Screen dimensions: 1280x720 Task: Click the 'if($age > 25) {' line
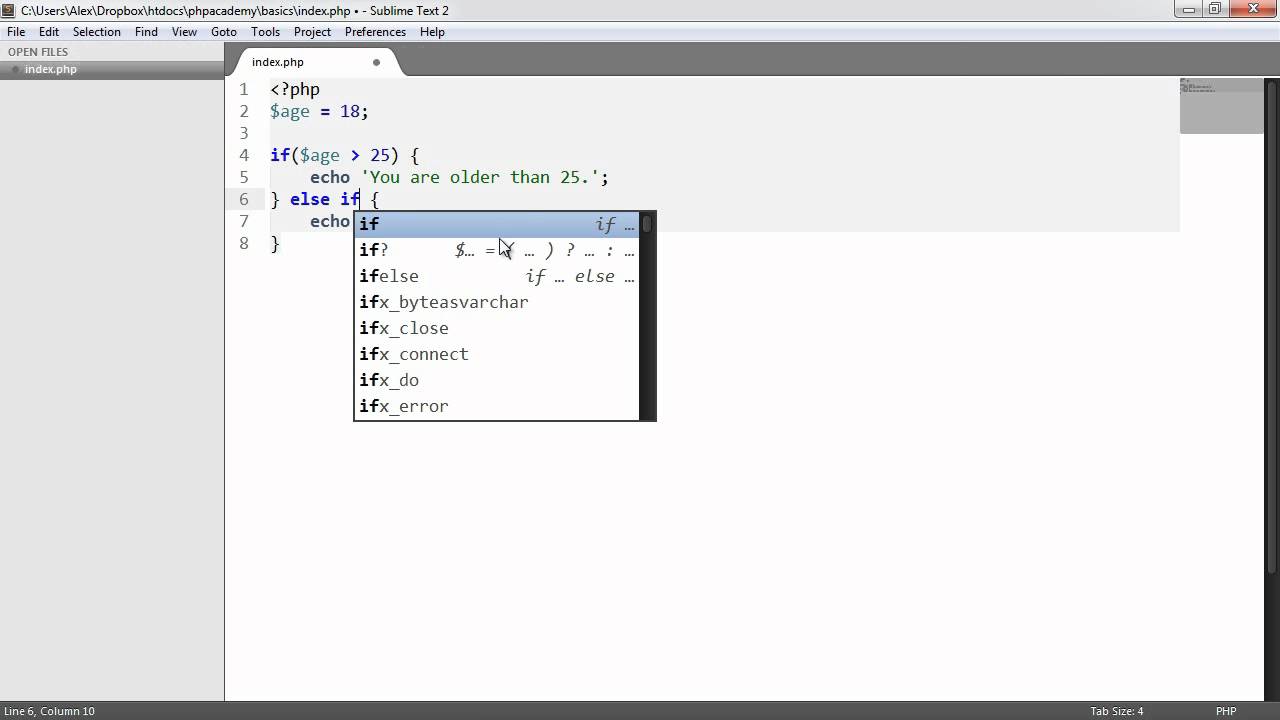344,155
